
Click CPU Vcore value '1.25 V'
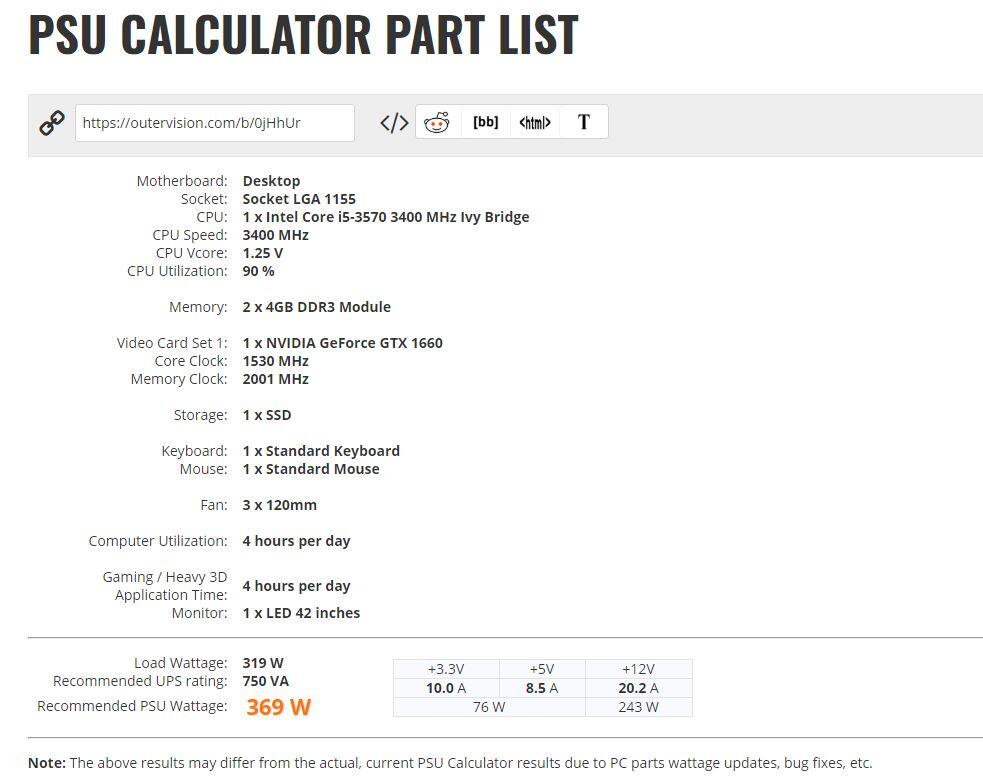(263, 253)
